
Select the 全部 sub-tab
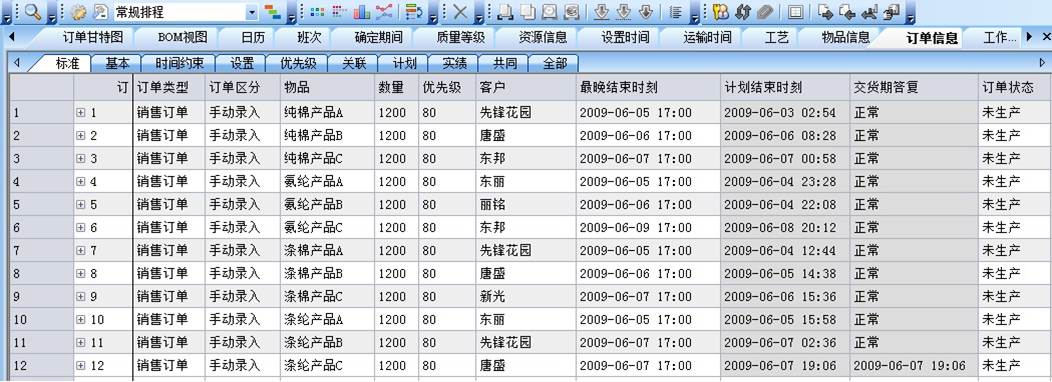click(x=555, y=64)
